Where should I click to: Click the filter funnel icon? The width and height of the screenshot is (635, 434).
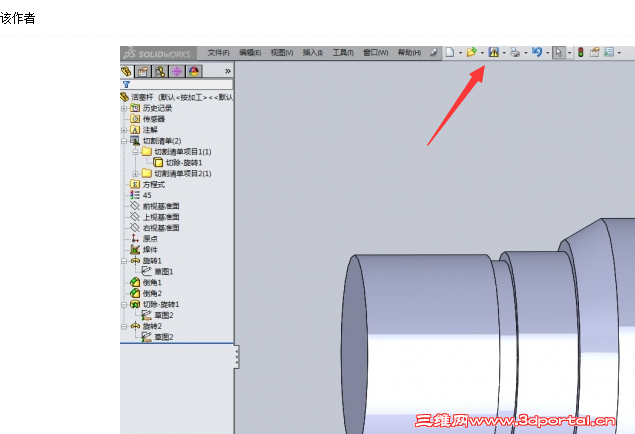coord(126,84)
